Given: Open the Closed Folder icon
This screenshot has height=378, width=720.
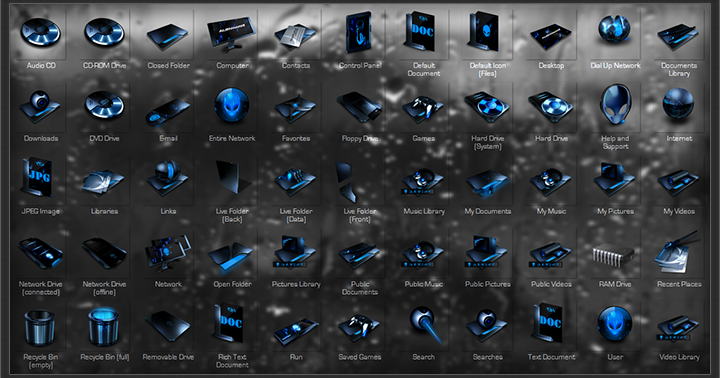Looking at the screenshot, I should (x=168, y=36).
